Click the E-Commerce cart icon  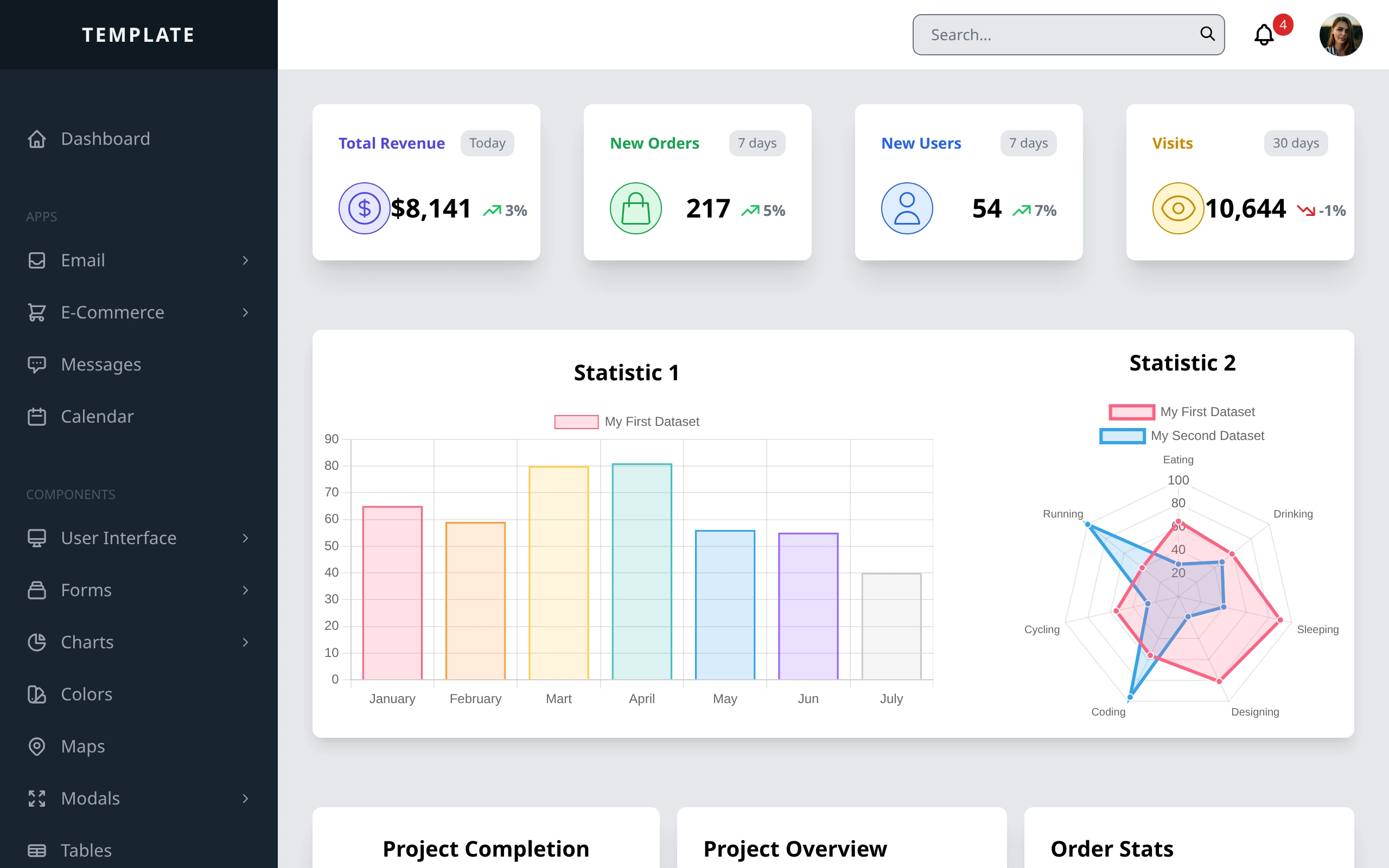point(37,312)
